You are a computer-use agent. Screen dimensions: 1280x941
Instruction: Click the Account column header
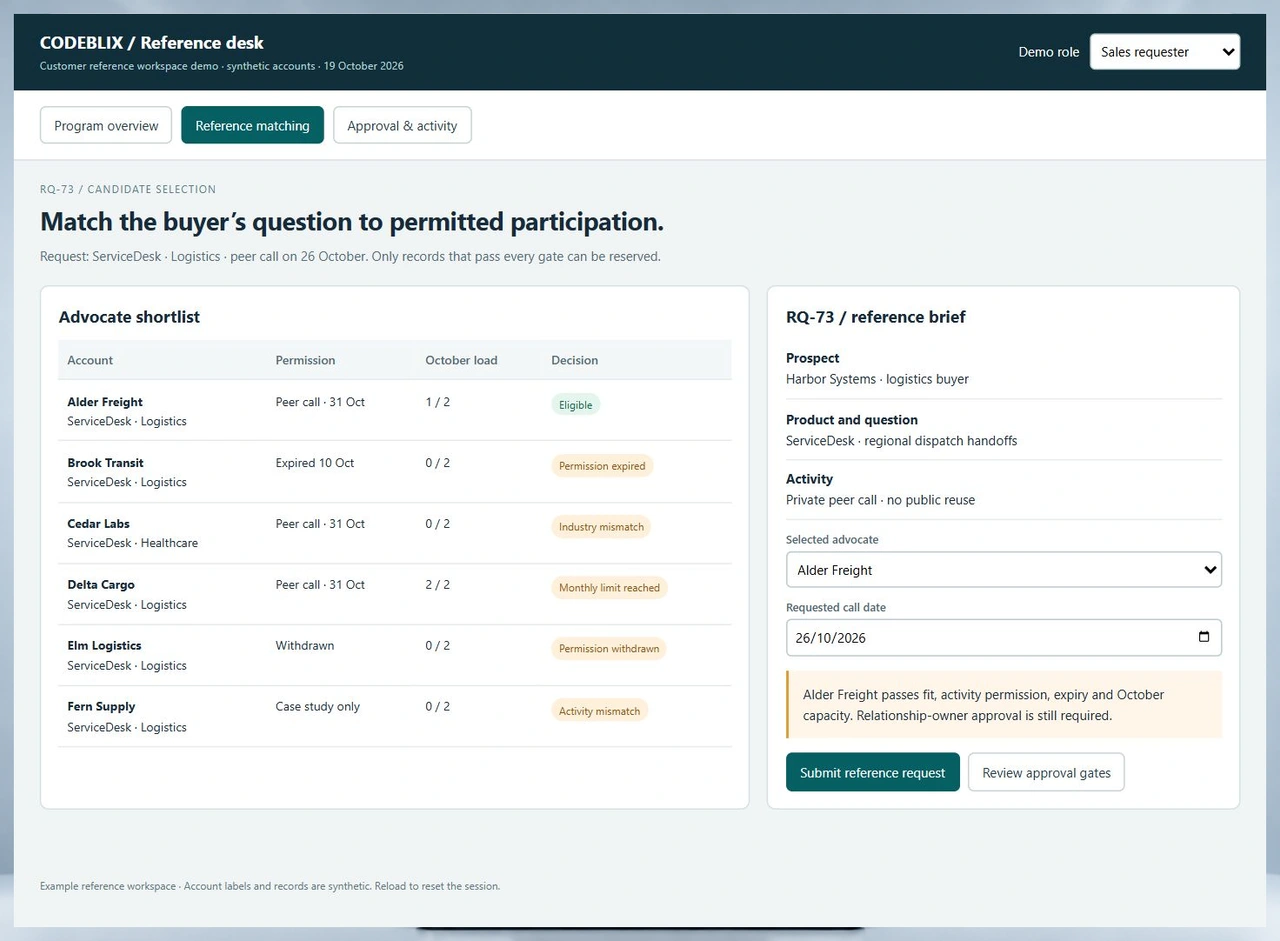(x=90, y=360)
